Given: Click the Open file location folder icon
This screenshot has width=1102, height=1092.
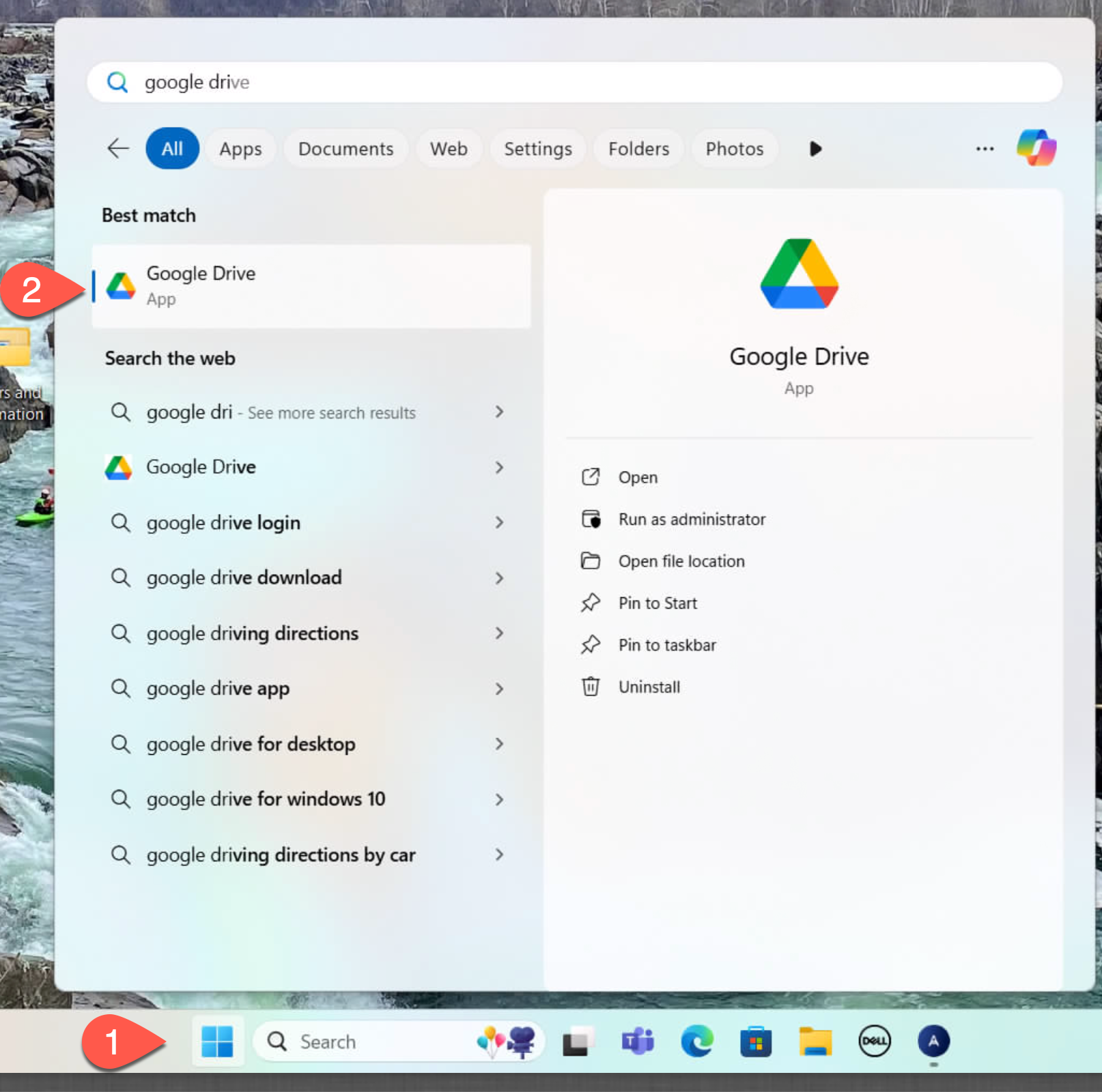Looking at the screenshot, I should point(591,561).
